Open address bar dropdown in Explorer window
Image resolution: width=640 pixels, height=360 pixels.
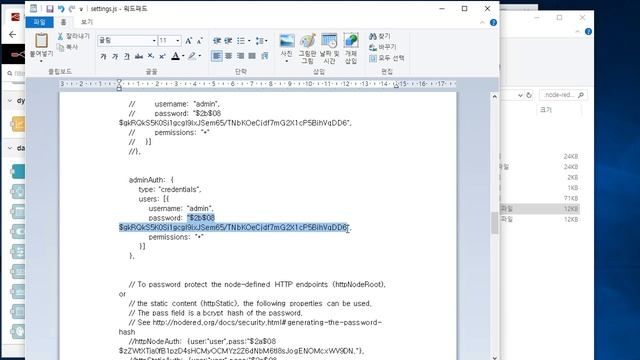pyautogui.click(x=520, y=95)
